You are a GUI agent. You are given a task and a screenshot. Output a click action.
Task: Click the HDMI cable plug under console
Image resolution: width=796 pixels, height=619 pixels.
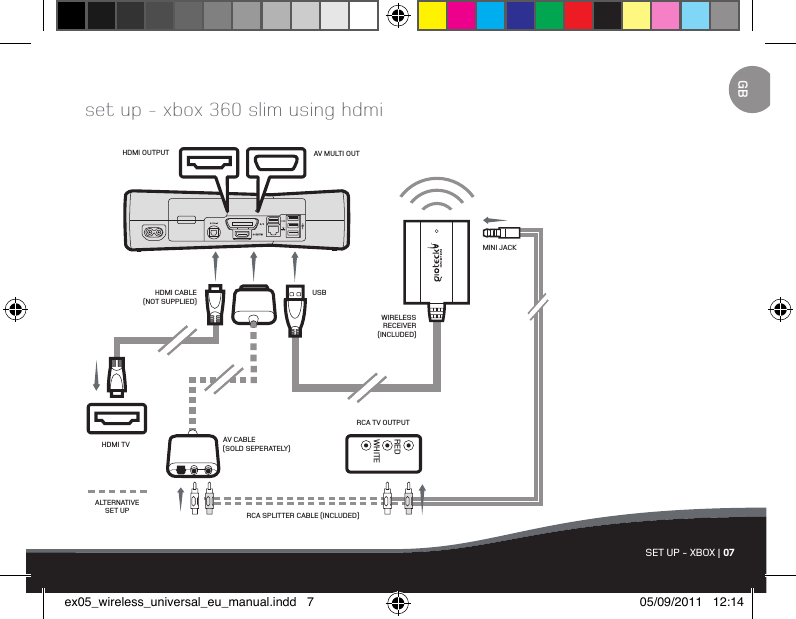(215, 305)
